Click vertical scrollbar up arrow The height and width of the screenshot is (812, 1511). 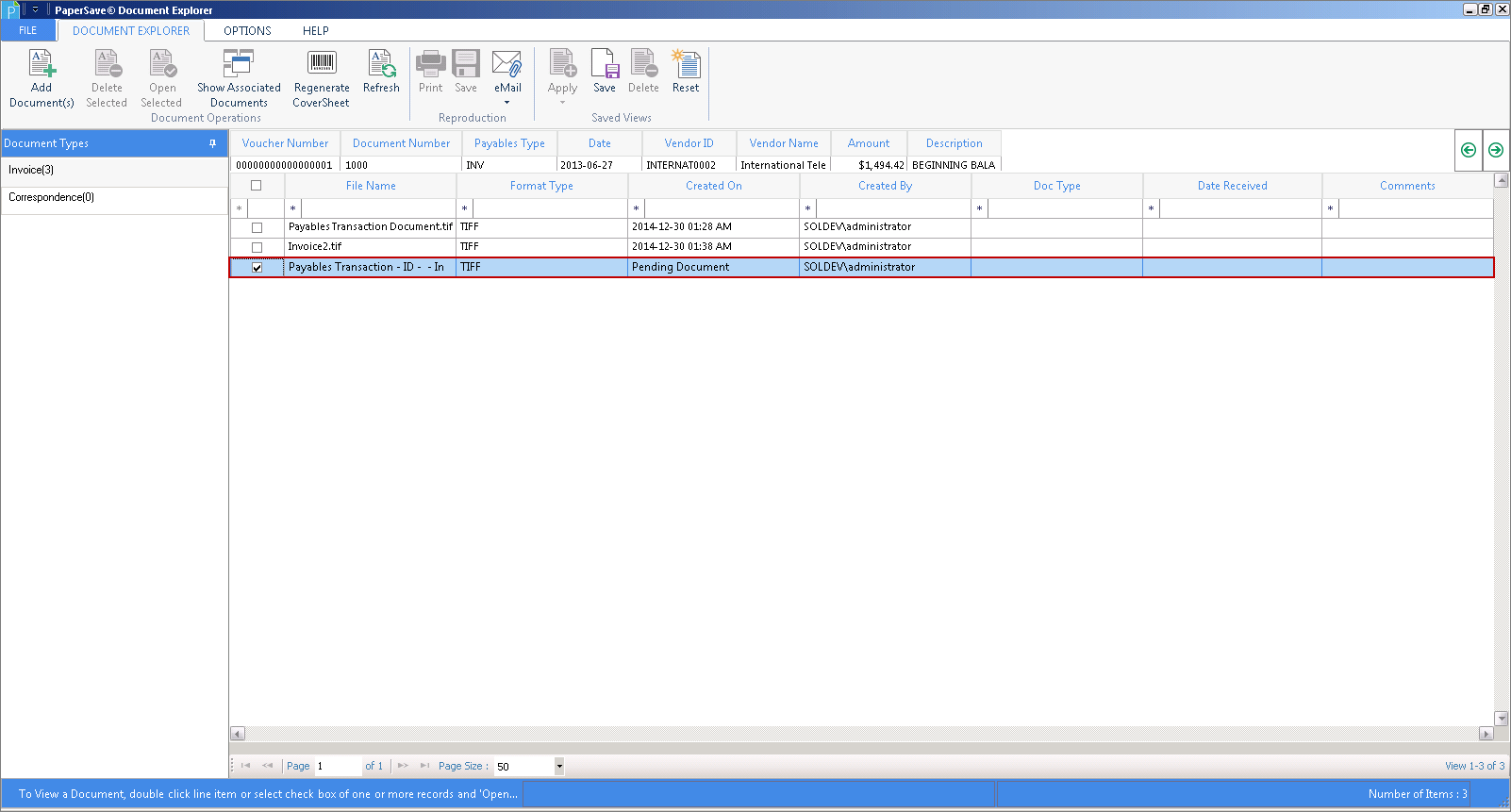tap(1502, 180)
